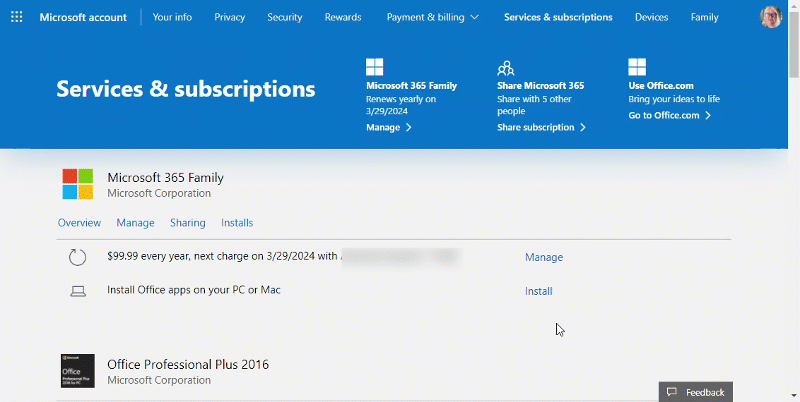Click the Share with 5 other people text
Screen dimensions: 800x402
point(534,105)
